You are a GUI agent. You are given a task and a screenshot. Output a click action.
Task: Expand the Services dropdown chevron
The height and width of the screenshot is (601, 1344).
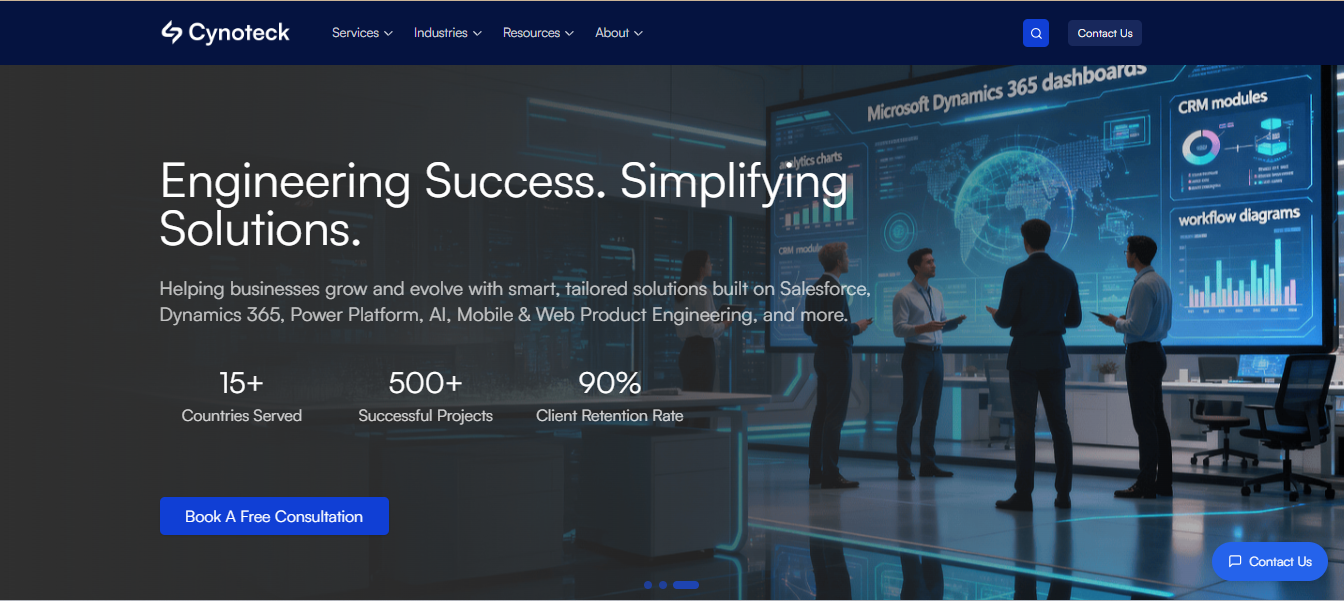(x=388, y=34)
